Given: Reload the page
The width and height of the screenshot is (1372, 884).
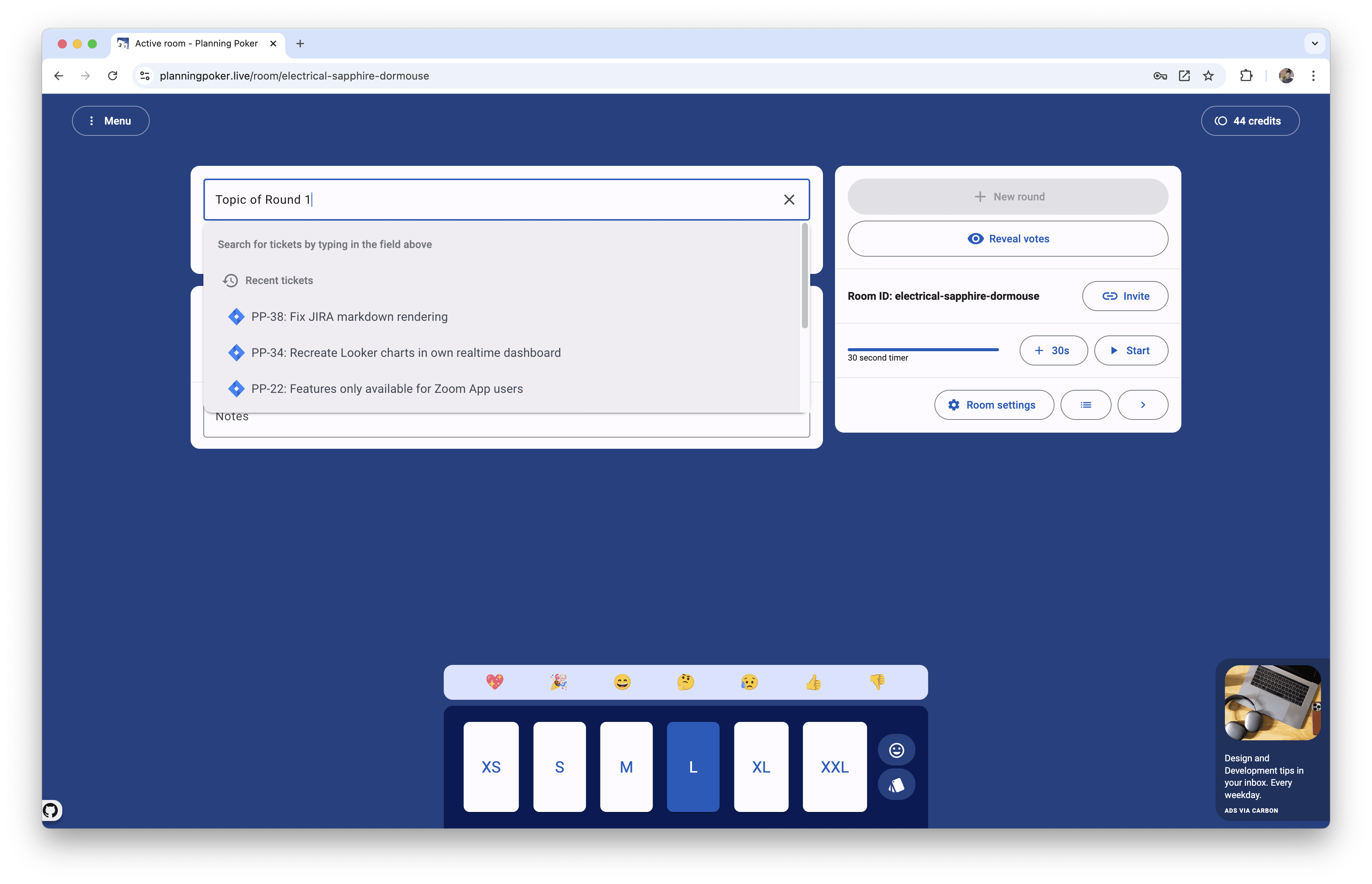Looking at the screenshot, I should coord(113,76).
